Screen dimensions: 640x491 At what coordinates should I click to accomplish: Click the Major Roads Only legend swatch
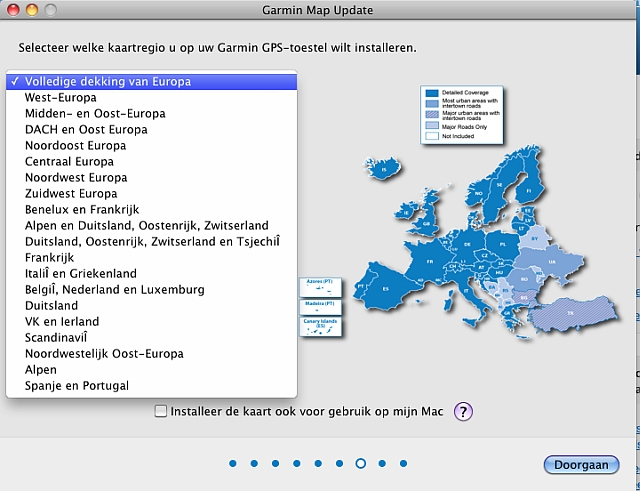tap(432, 126)
